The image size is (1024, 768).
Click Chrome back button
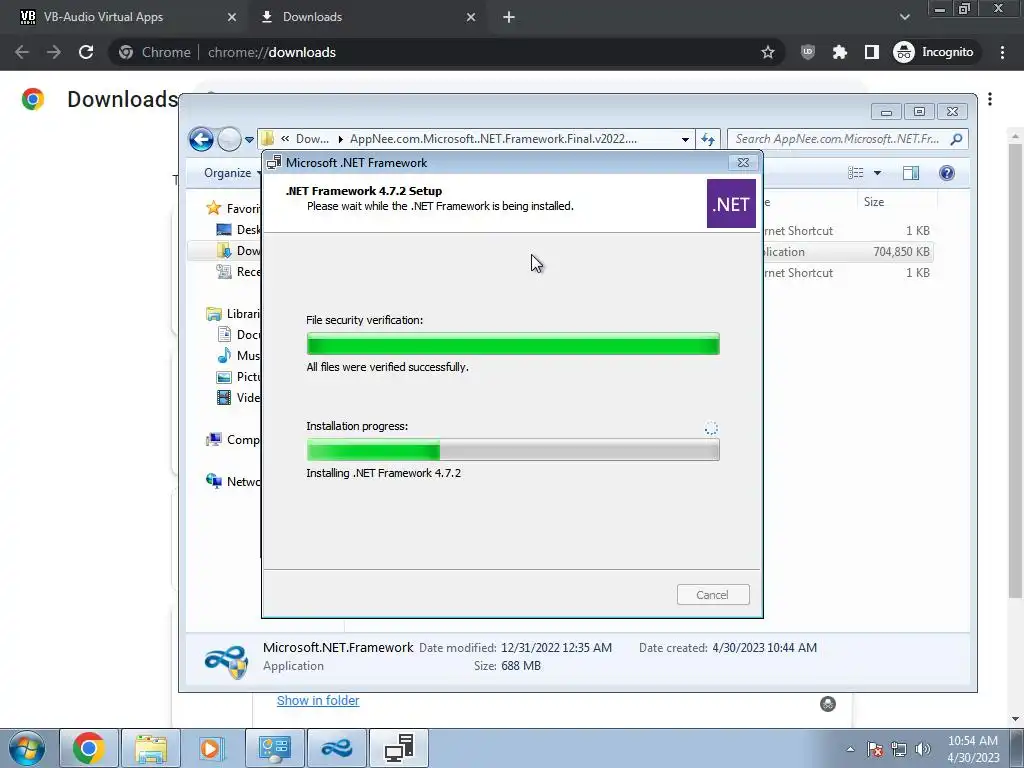pos(22,52)
